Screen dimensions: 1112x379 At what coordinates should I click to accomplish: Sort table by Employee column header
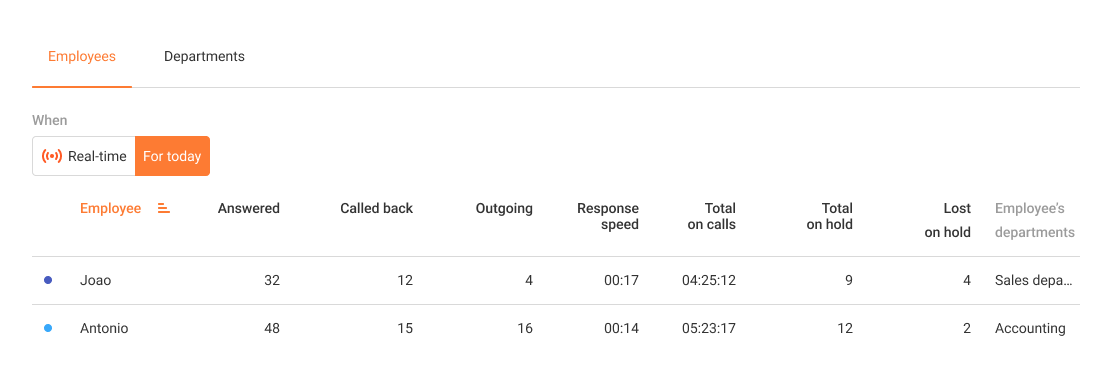click(x=110, y=209)
